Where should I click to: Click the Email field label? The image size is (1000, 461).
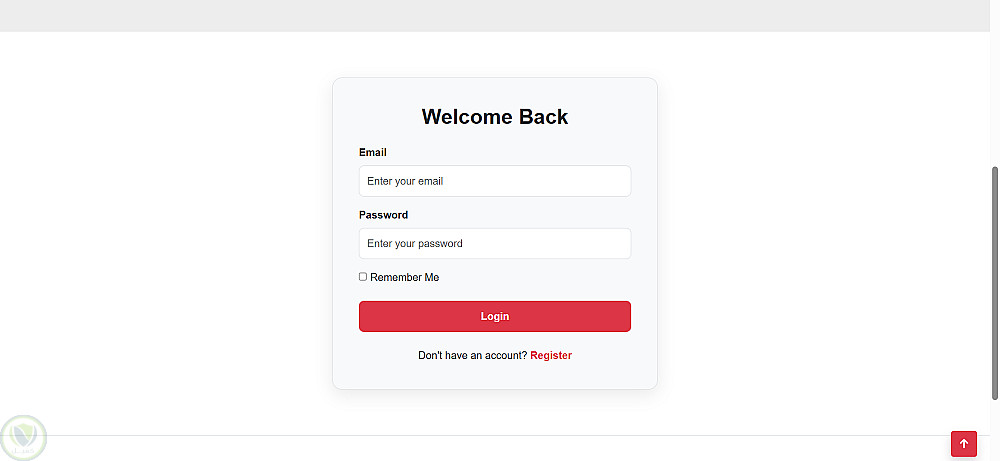372,152
